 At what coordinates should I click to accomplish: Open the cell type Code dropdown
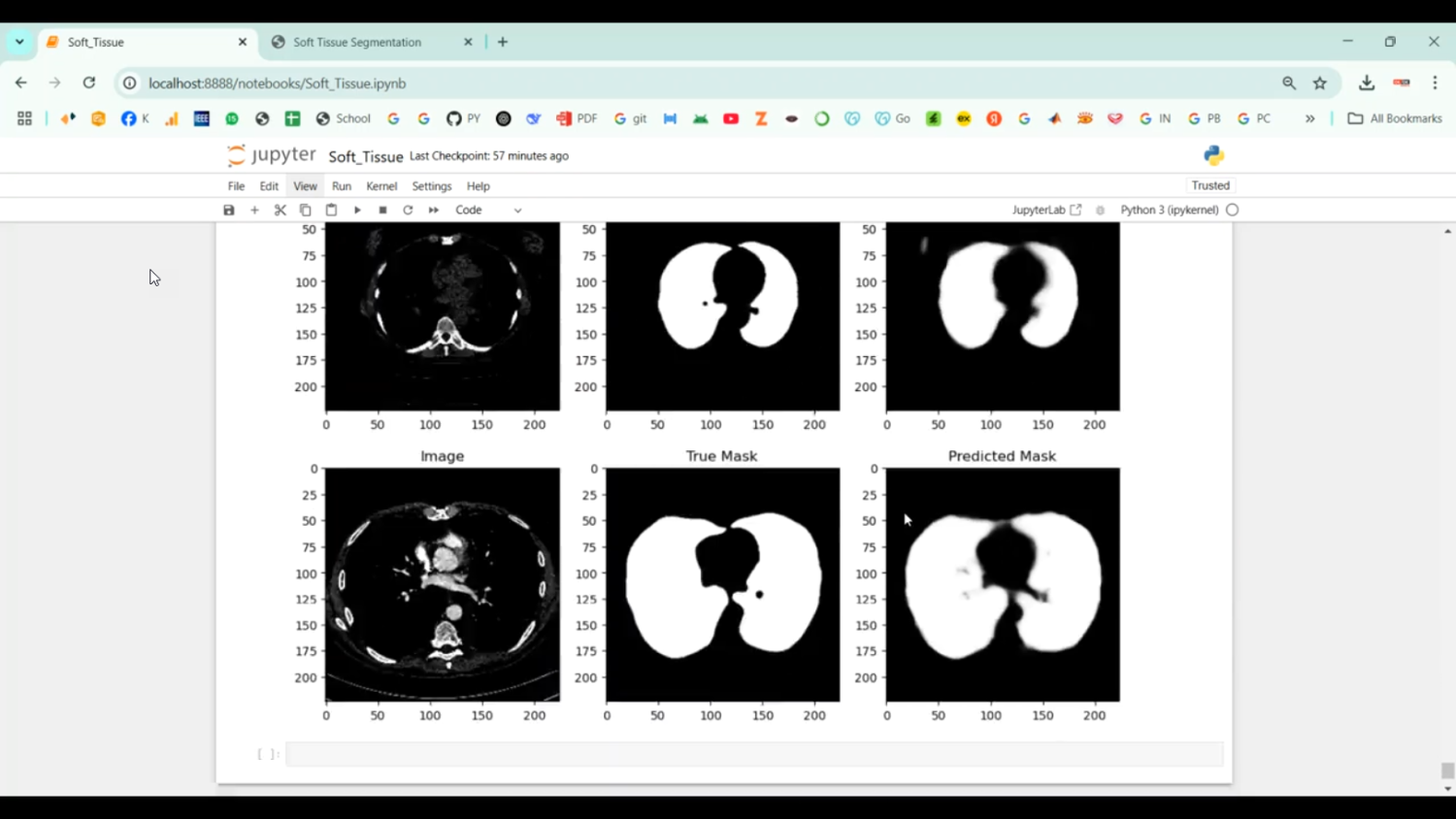coord(488,210)
